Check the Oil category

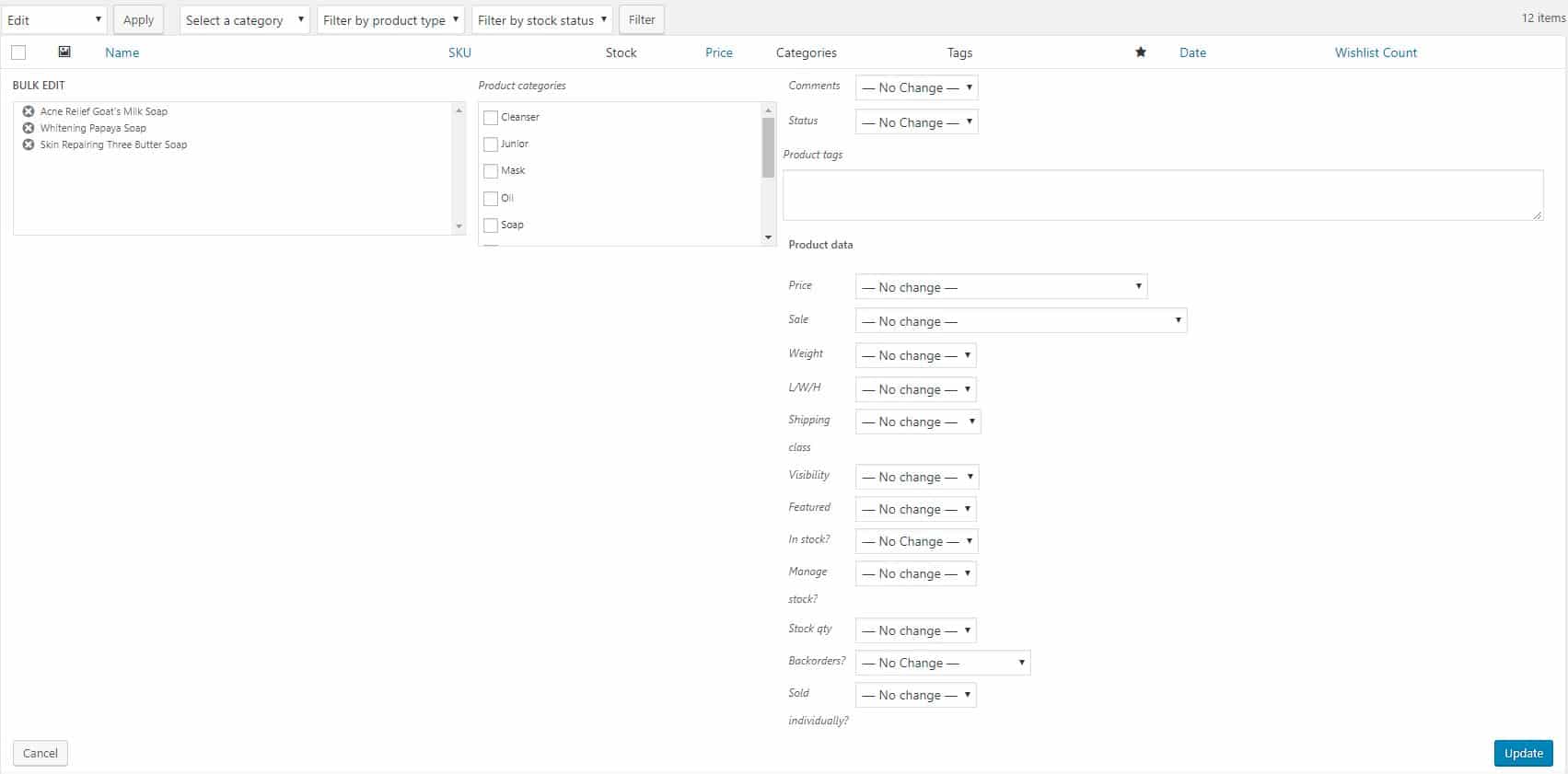tap(491, 199)
